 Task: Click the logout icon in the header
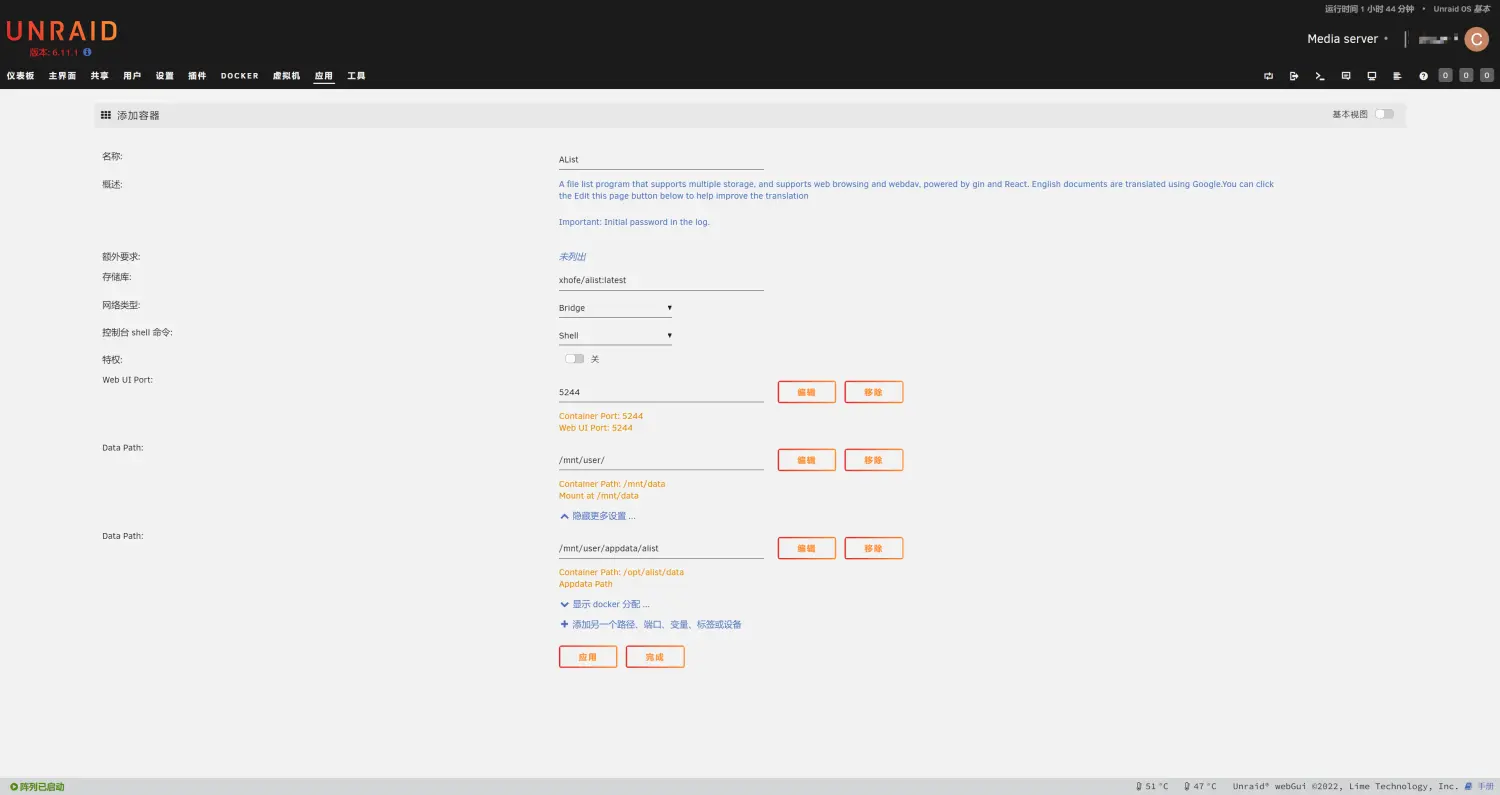(1294, 76)
